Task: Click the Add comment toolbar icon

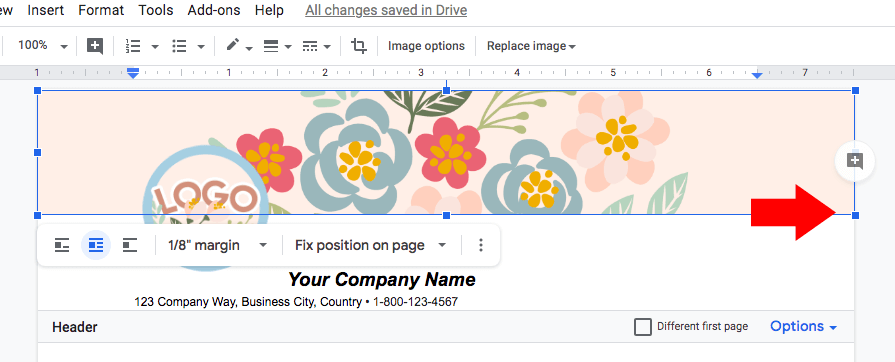Action: tap(95, 46)
